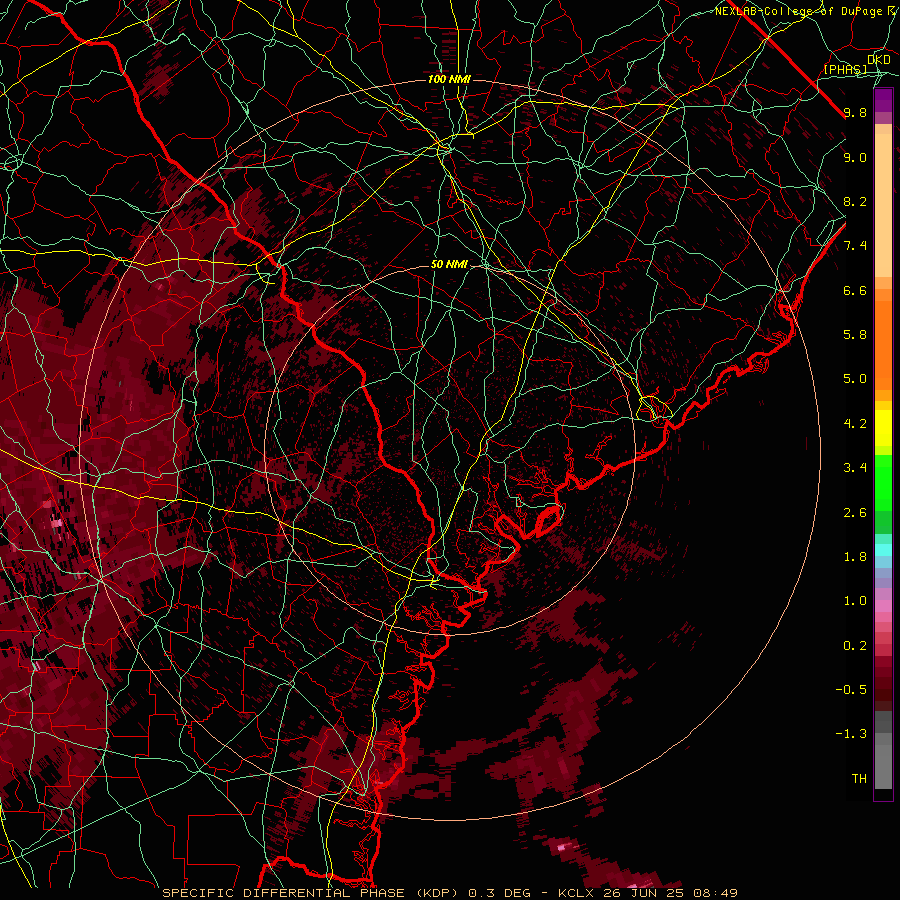Click the 5.8 value on color scale

[x=855, y=335]
